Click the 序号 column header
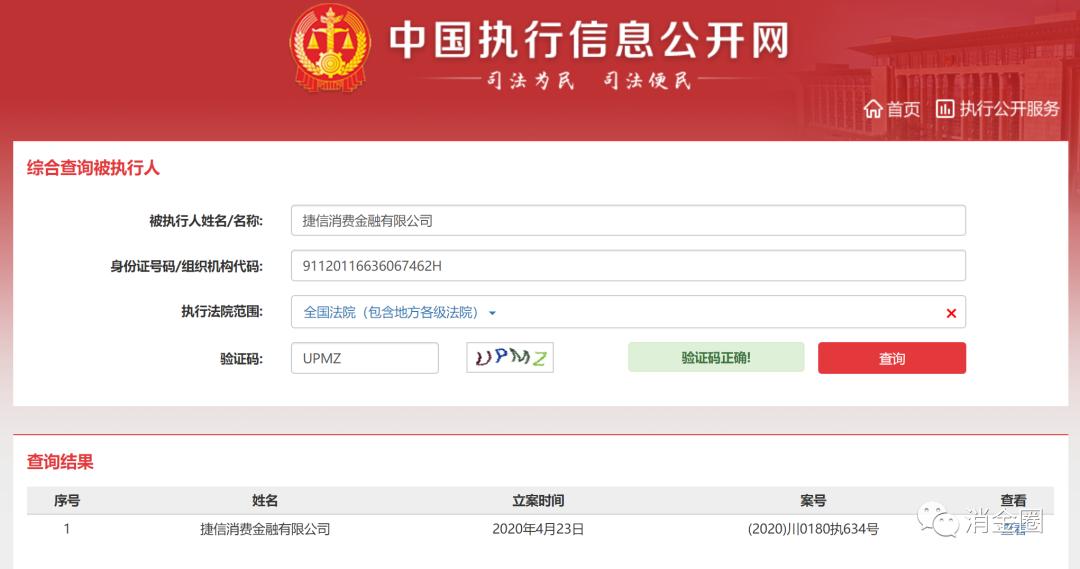Screen dimensions: 1080x569 tap(67, 501)
